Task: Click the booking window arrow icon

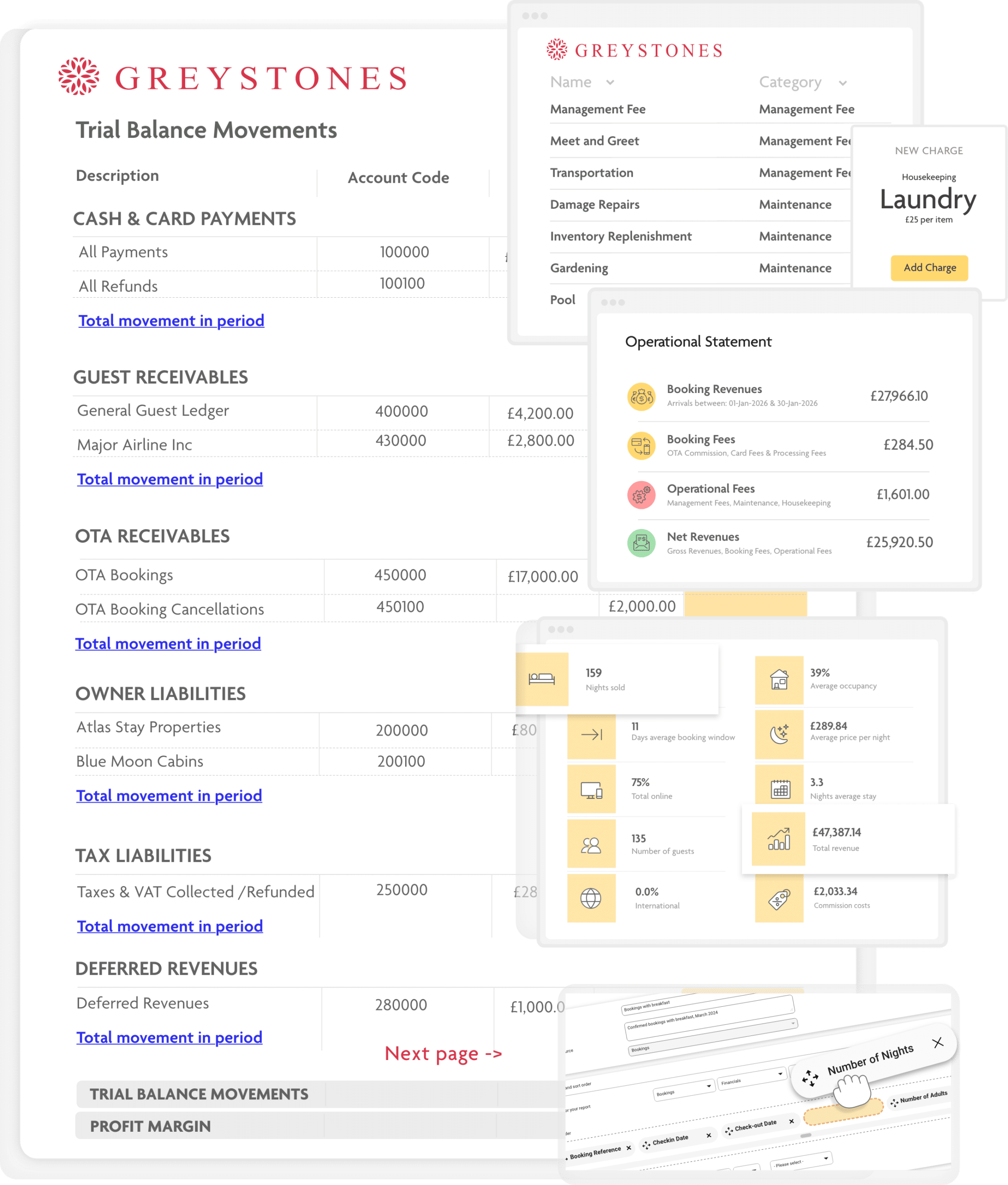Action: click(x=591, y=735)
